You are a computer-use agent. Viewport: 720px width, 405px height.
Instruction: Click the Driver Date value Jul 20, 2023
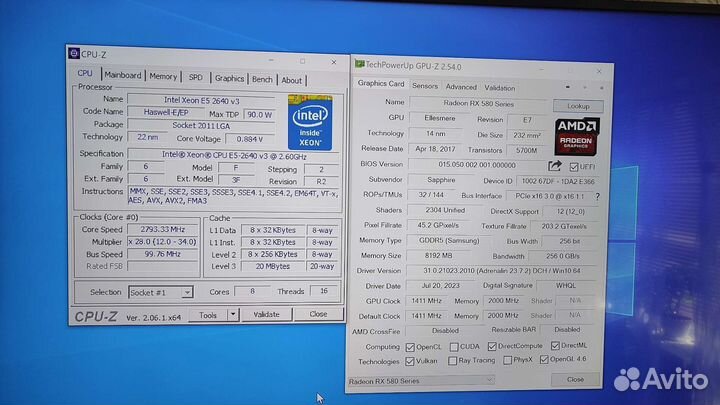440,286
